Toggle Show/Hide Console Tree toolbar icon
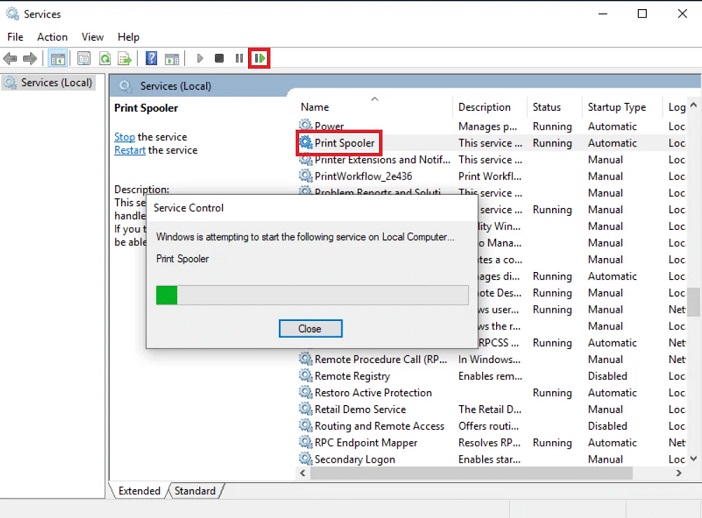This screenshot has width=702, height=518. click(x=58, y=59)
